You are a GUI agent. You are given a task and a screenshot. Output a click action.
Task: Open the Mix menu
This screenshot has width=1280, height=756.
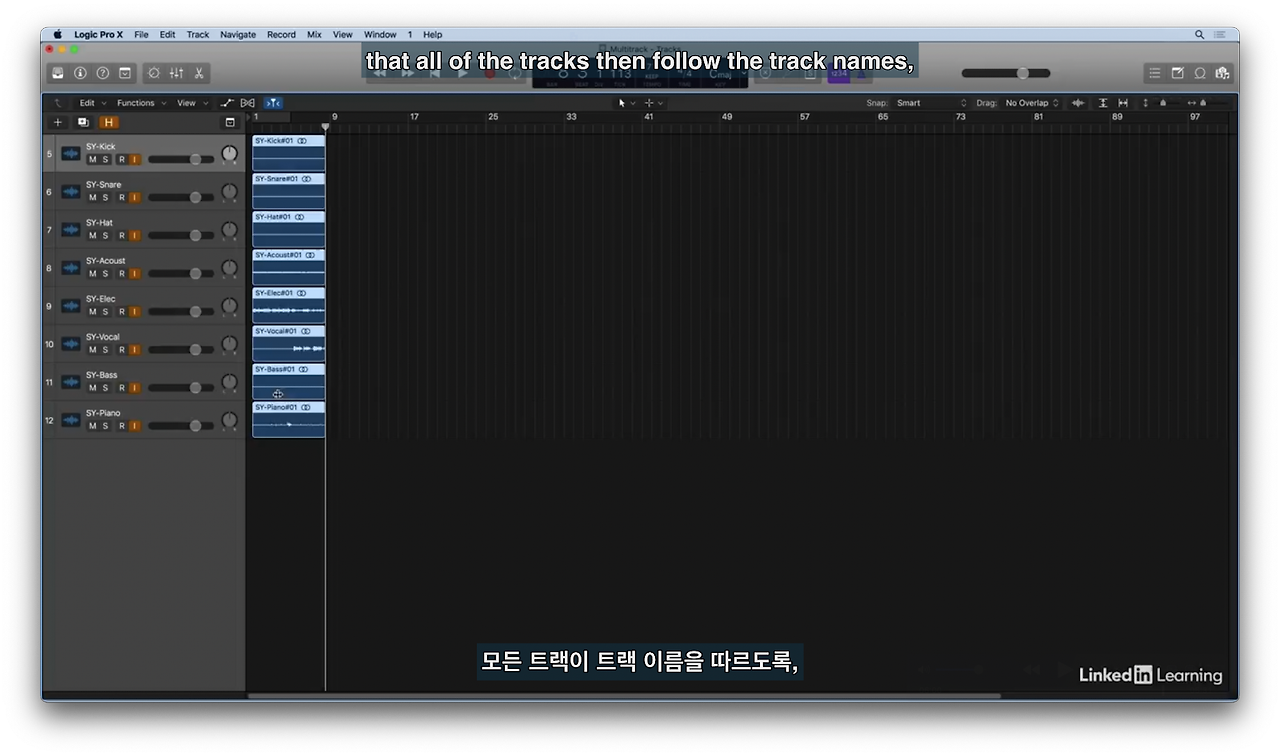coord(314,34)
